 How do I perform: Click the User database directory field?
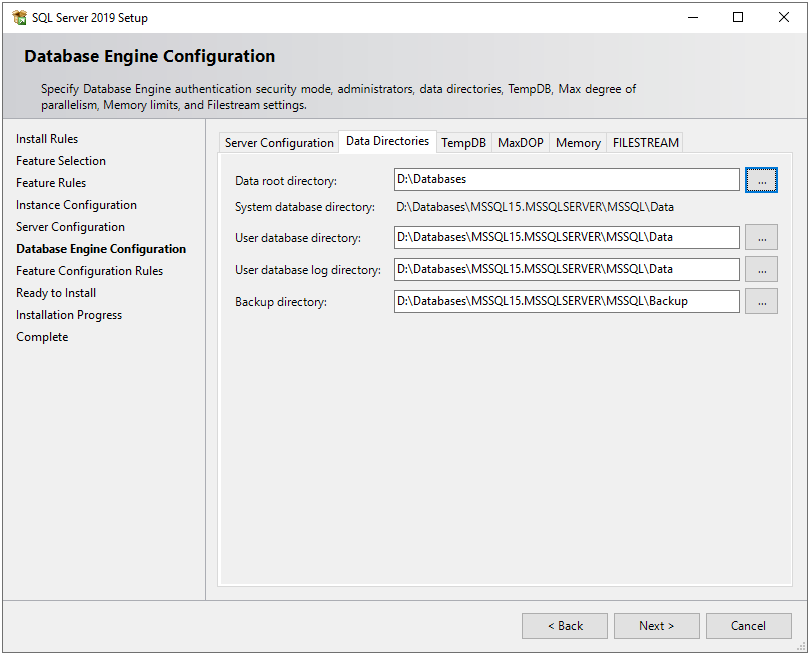[566, 238]
